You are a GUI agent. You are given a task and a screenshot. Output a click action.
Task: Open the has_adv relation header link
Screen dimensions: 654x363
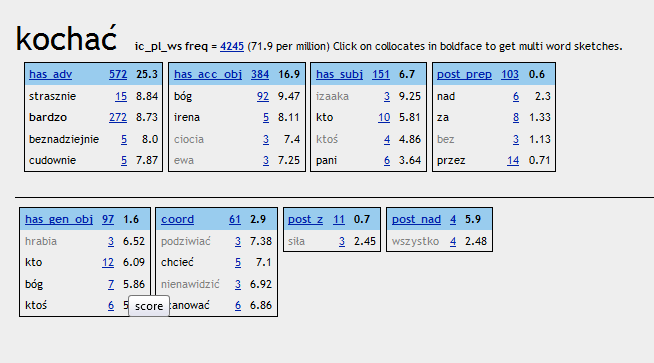click(x=50, y=74)
